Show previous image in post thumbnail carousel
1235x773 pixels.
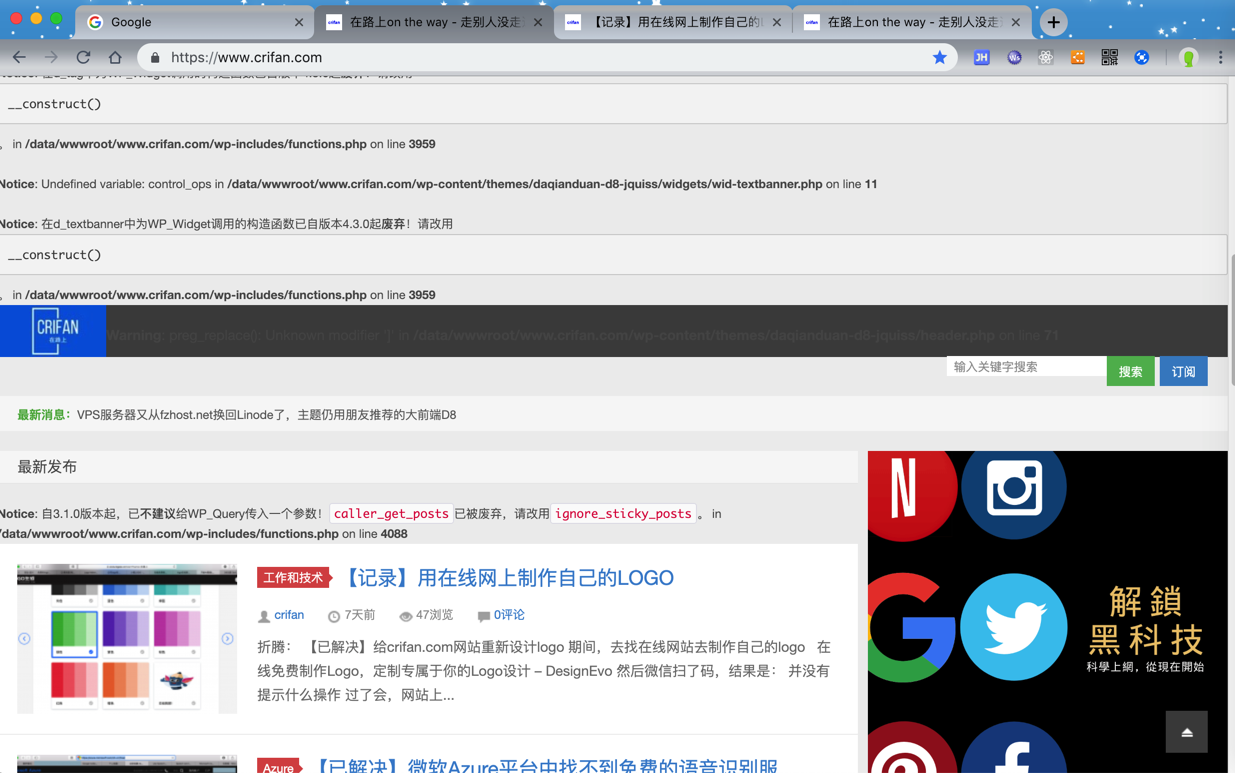tap(25, 639)
